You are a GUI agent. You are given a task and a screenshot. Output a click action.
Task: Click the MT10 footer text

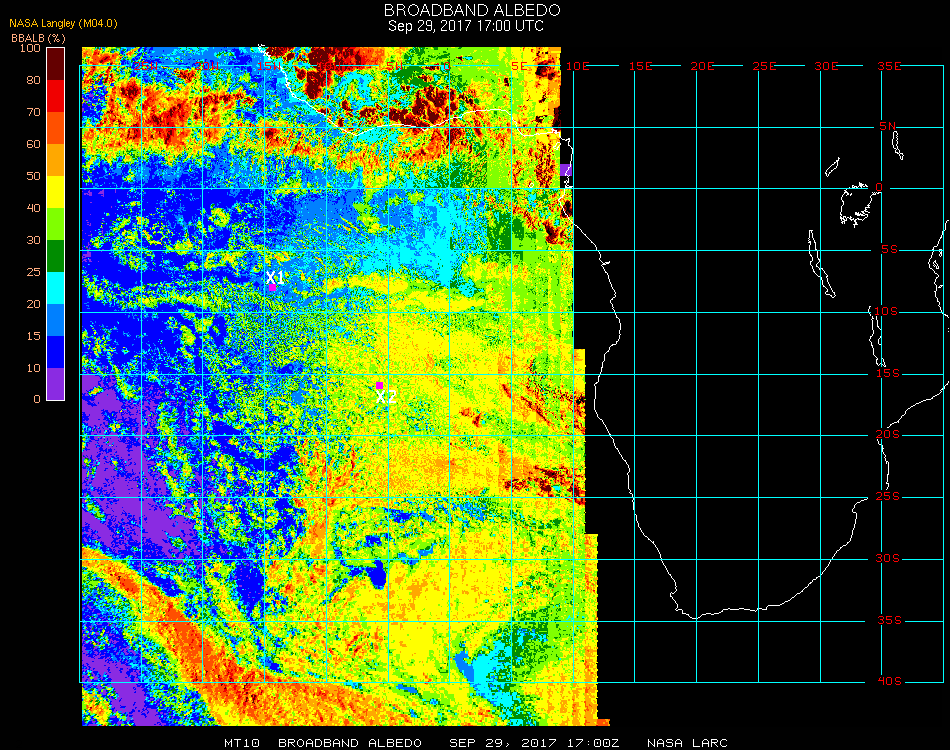coord(242,743)
